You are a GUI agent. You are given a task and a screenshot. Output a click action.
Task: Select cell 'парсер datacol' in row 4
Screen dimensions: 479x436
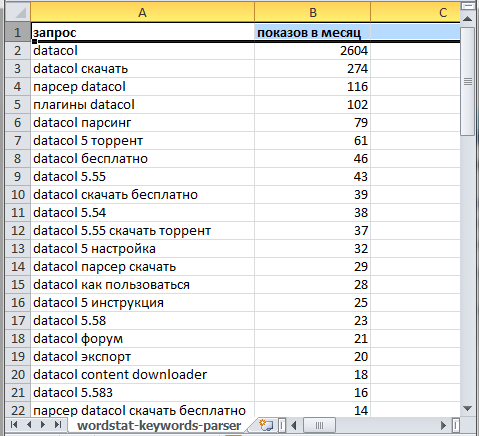[x=142, y=87]
